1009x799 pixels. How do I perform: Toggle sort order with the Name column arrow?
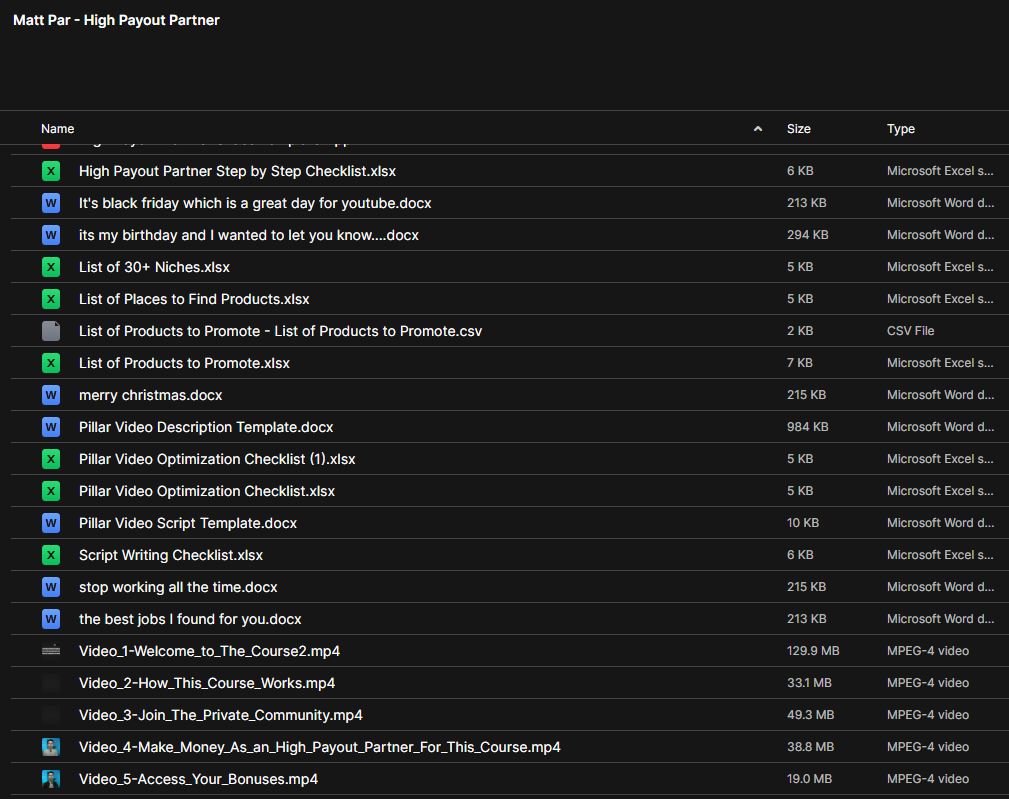[758, 129]
